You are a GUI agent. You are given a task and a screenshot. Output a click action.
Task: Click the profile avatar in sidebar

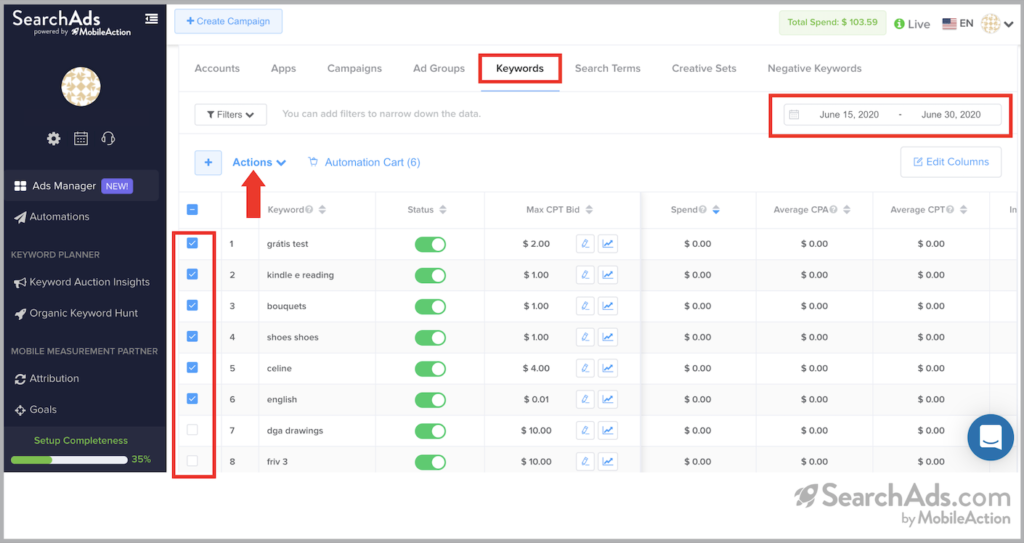pos(81,86)
